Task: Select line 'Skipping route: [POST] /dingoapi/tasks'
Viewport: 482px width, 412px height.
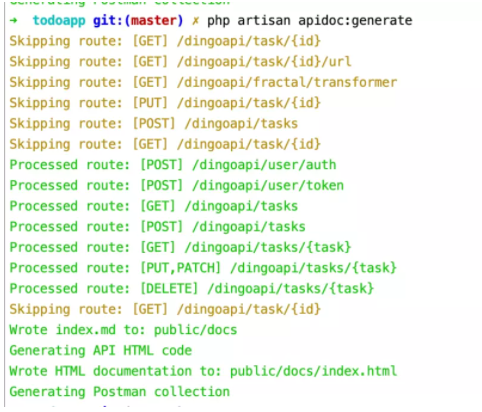Action: [x=154, y=124]
